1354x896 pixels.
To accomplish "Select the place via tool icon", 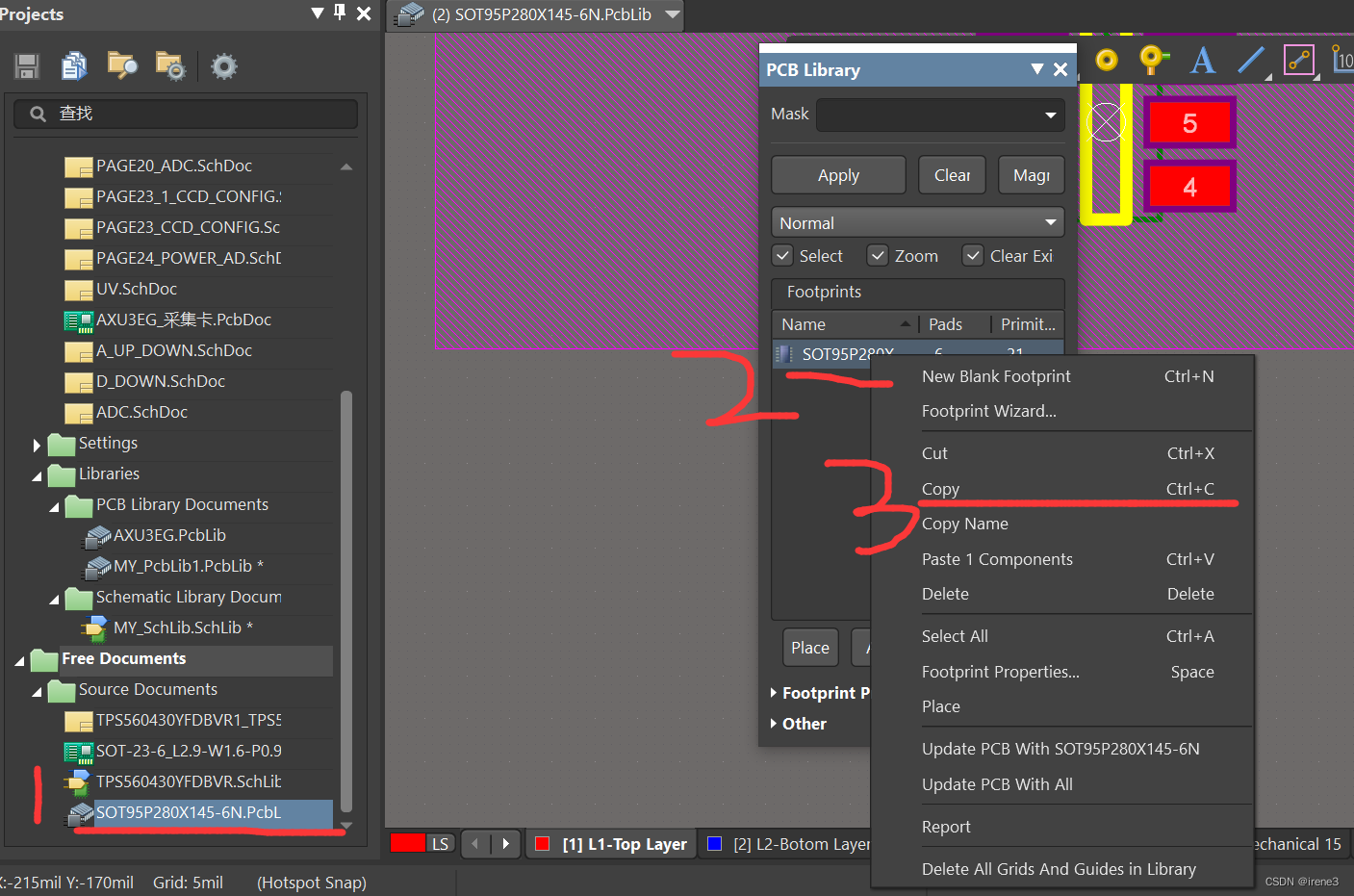I will (x=1154, y=60).
